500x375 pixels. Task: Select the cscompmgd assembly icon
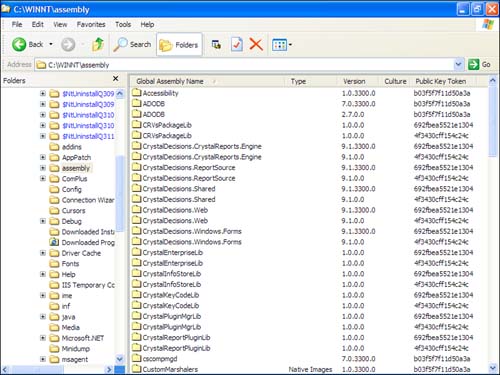[136, 358]
